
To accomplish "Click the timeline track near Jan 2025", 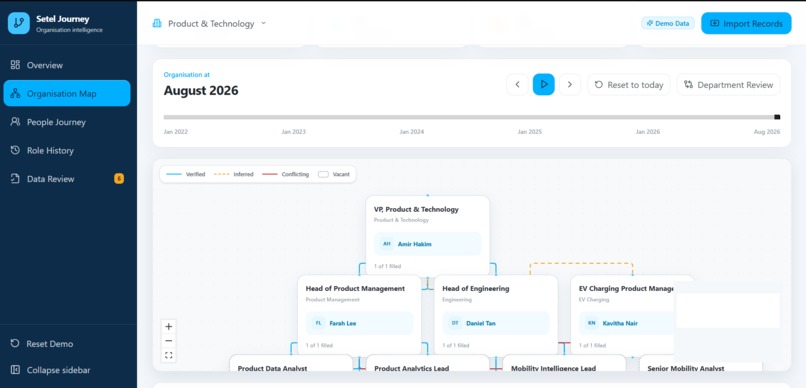I will pyautogui.click(x=529, y=117).
